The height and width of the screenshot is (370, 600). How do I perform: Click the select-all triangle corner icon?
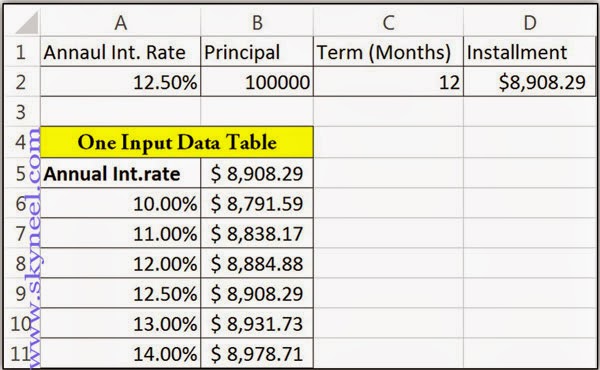coord(27,23)
